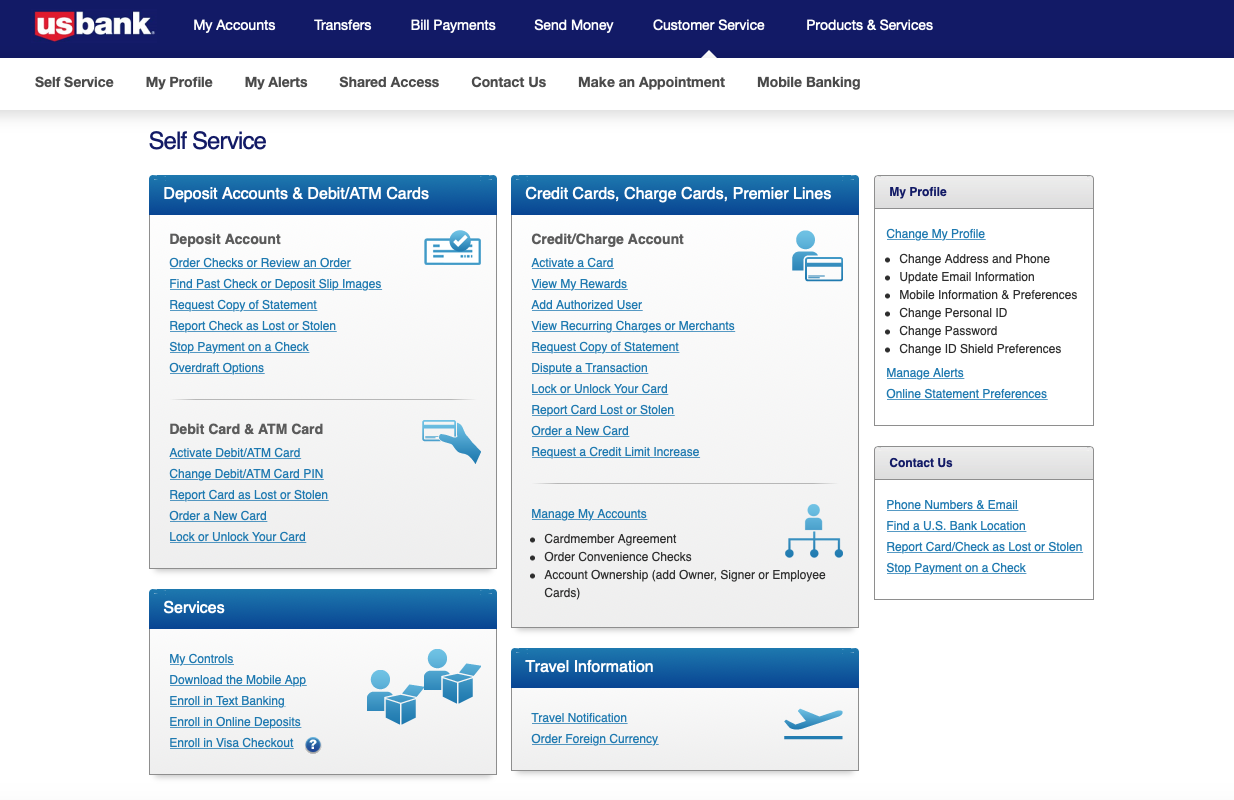Click the hand holding debit card icon
The width and height of the screenshot is (1234, 800).
452,441
